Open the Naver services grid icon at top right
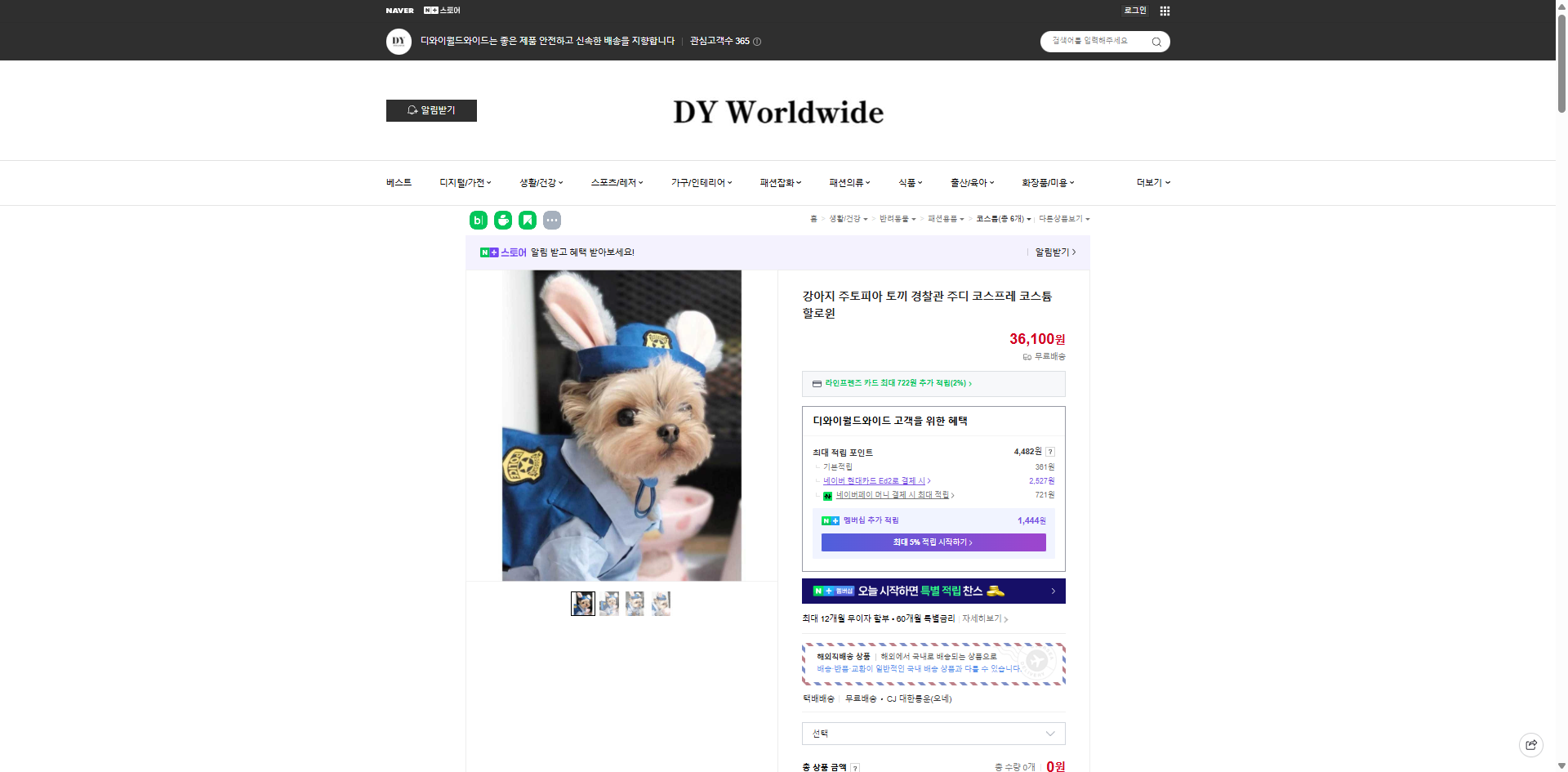The width and height of the screenshot is (1568, 772). click(x=1165, y=11)
